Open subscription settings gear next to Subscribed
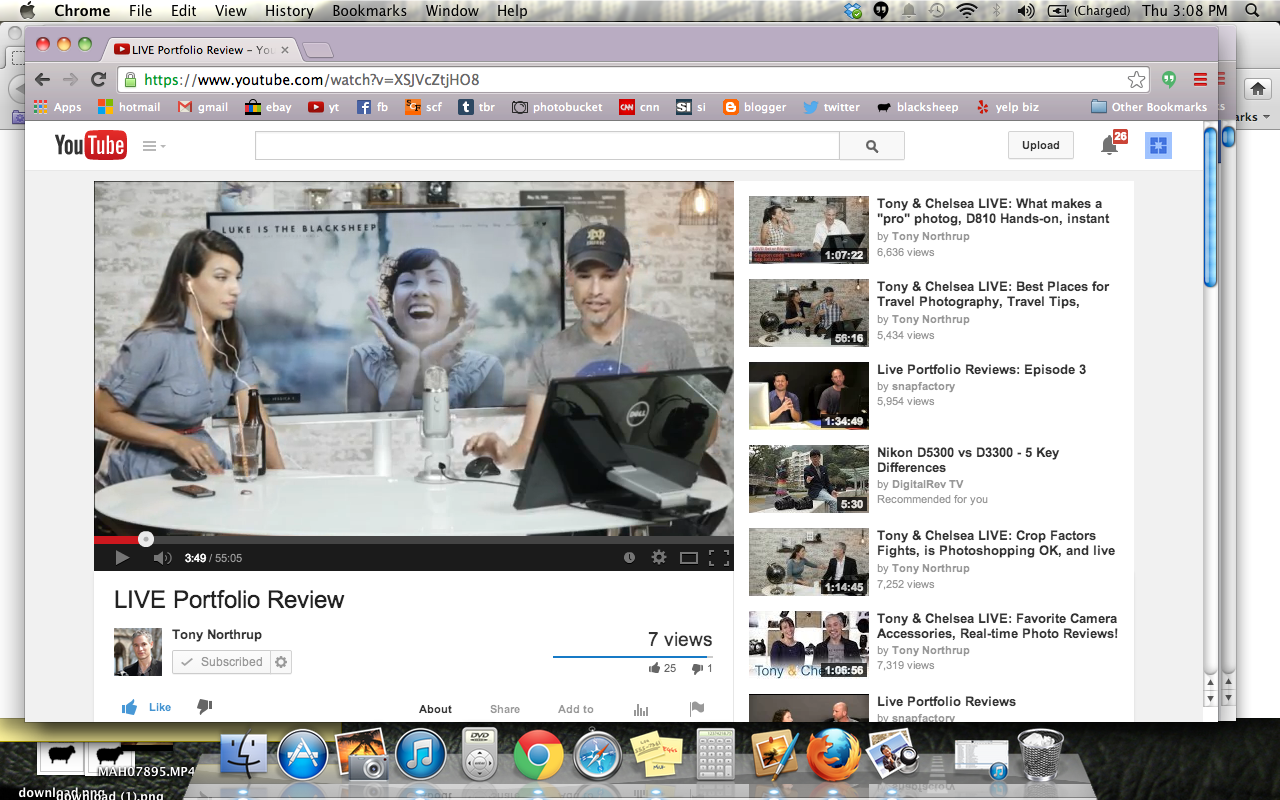This screenshot has width=1280, height=800. point(281,662)
